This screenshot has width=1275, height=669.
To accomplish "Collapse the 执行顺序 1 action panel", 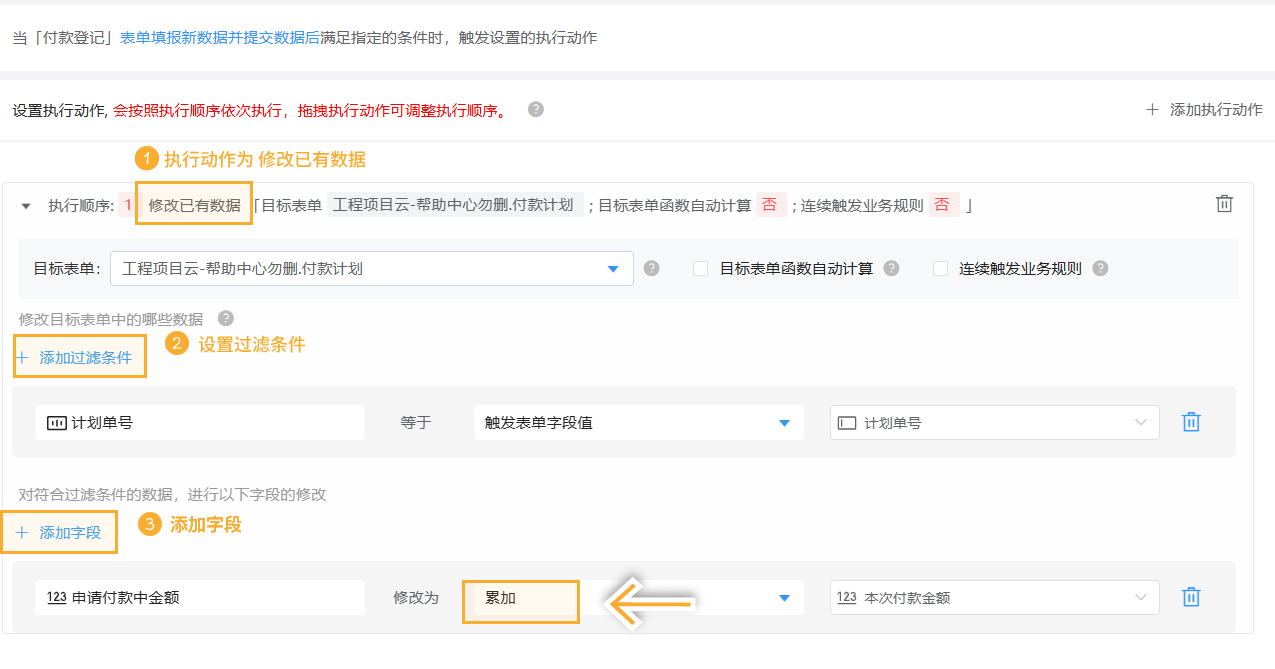I will (26, 205).
